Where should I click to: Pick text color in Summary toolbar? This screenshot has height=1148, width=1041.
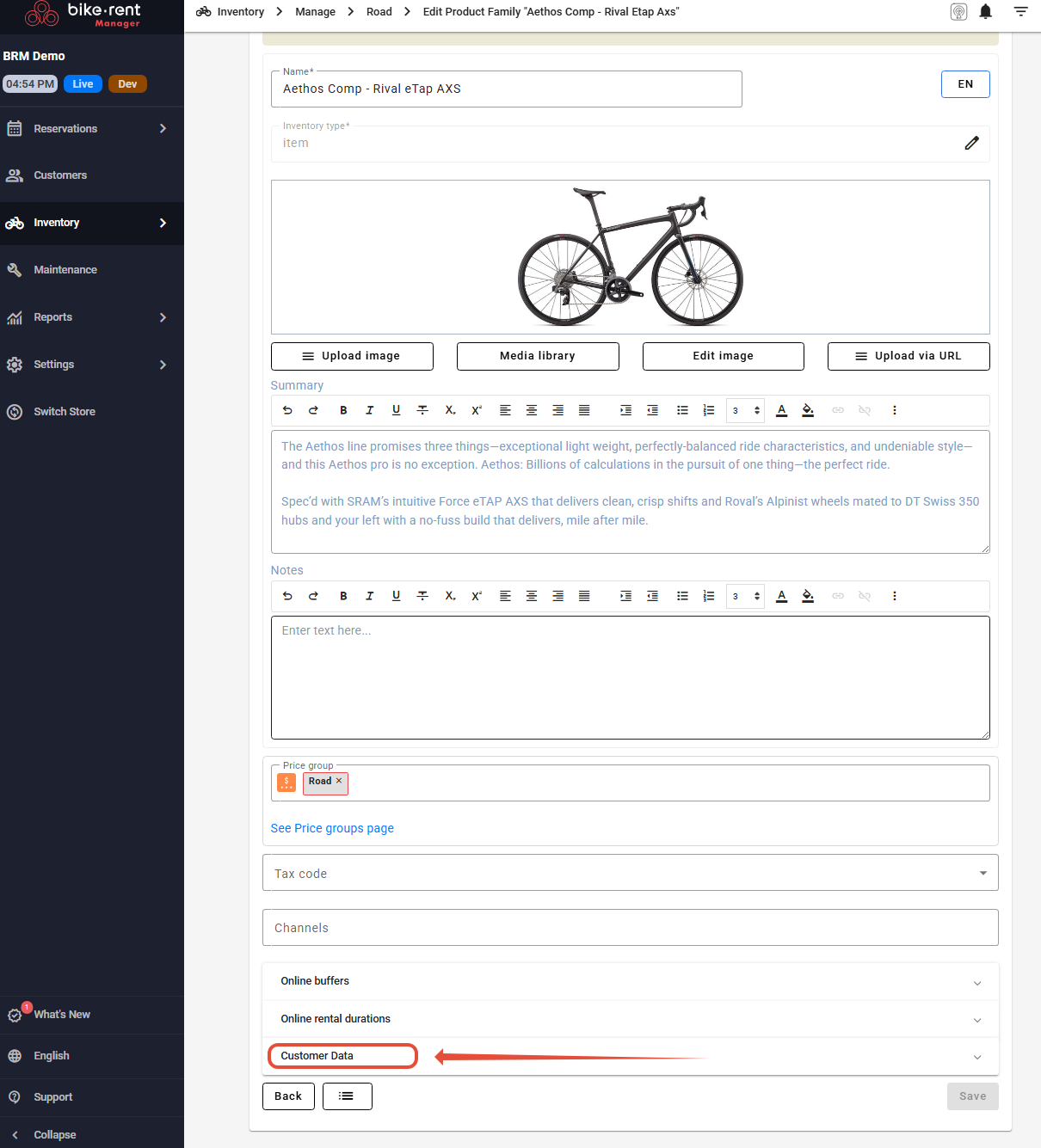[781, 410]
